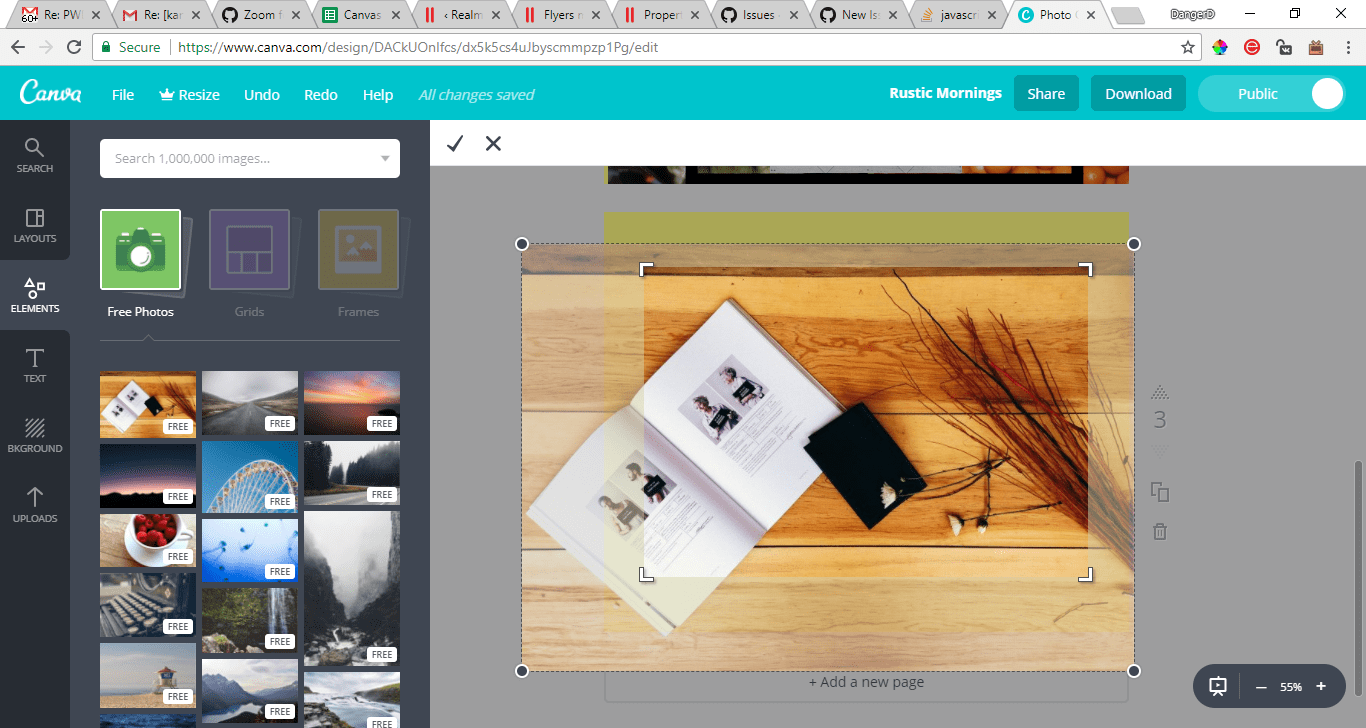Screen dimensions: 1366x728
Task: Open the Search panel in the sidebar
Action: click(x=35, y=155)
